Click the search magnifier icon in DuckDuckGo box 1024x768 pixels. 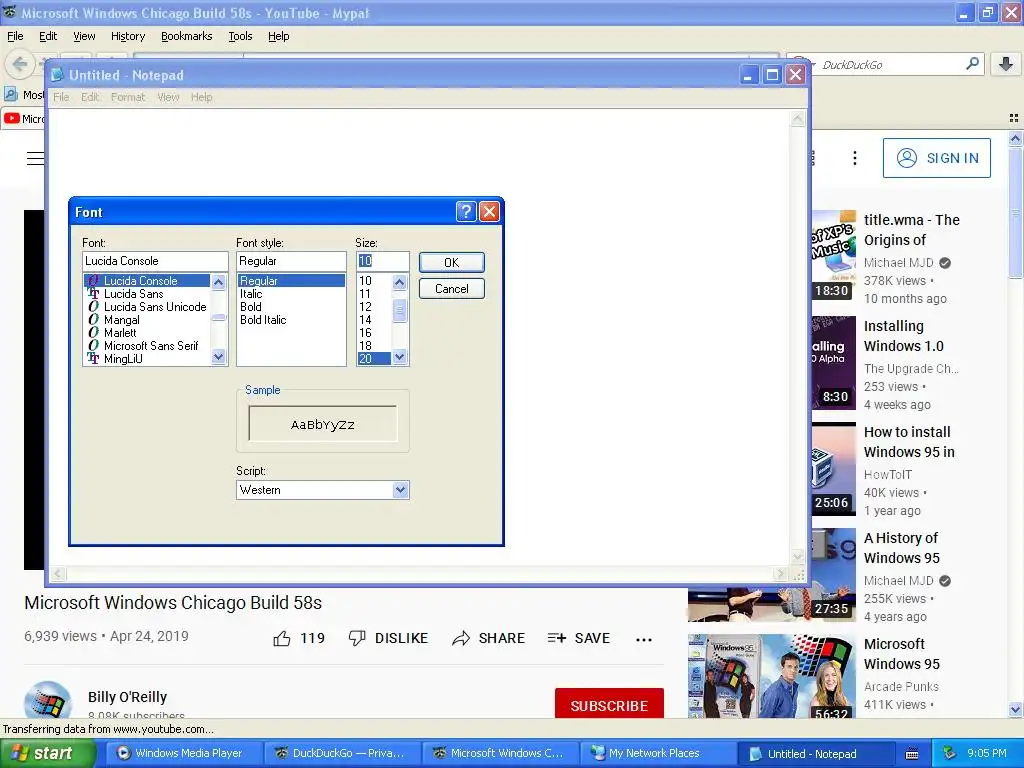[972, 64]
